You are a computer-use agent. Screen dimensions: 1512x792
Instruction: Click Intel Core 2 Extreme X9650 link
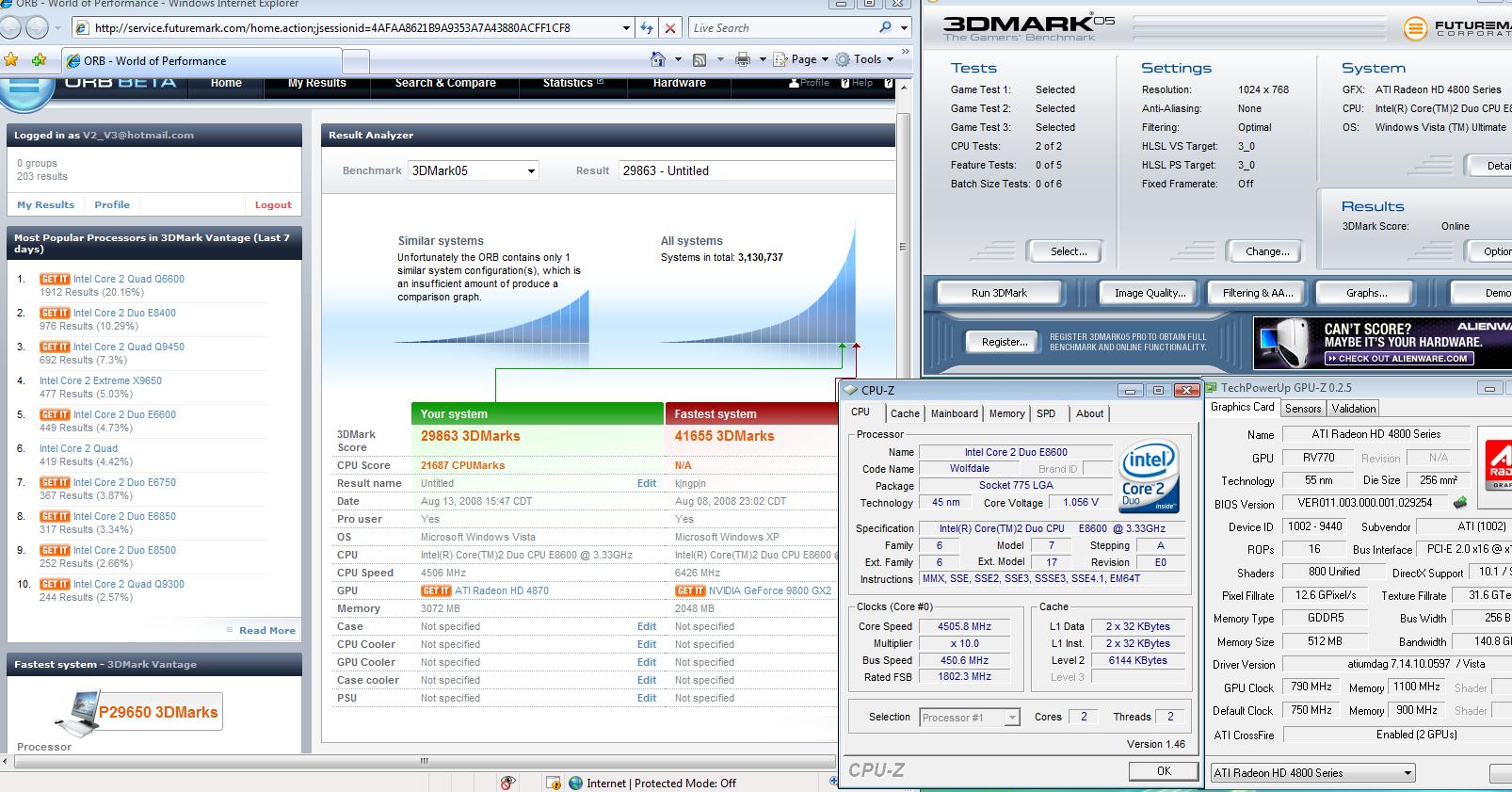pos(101,380)
